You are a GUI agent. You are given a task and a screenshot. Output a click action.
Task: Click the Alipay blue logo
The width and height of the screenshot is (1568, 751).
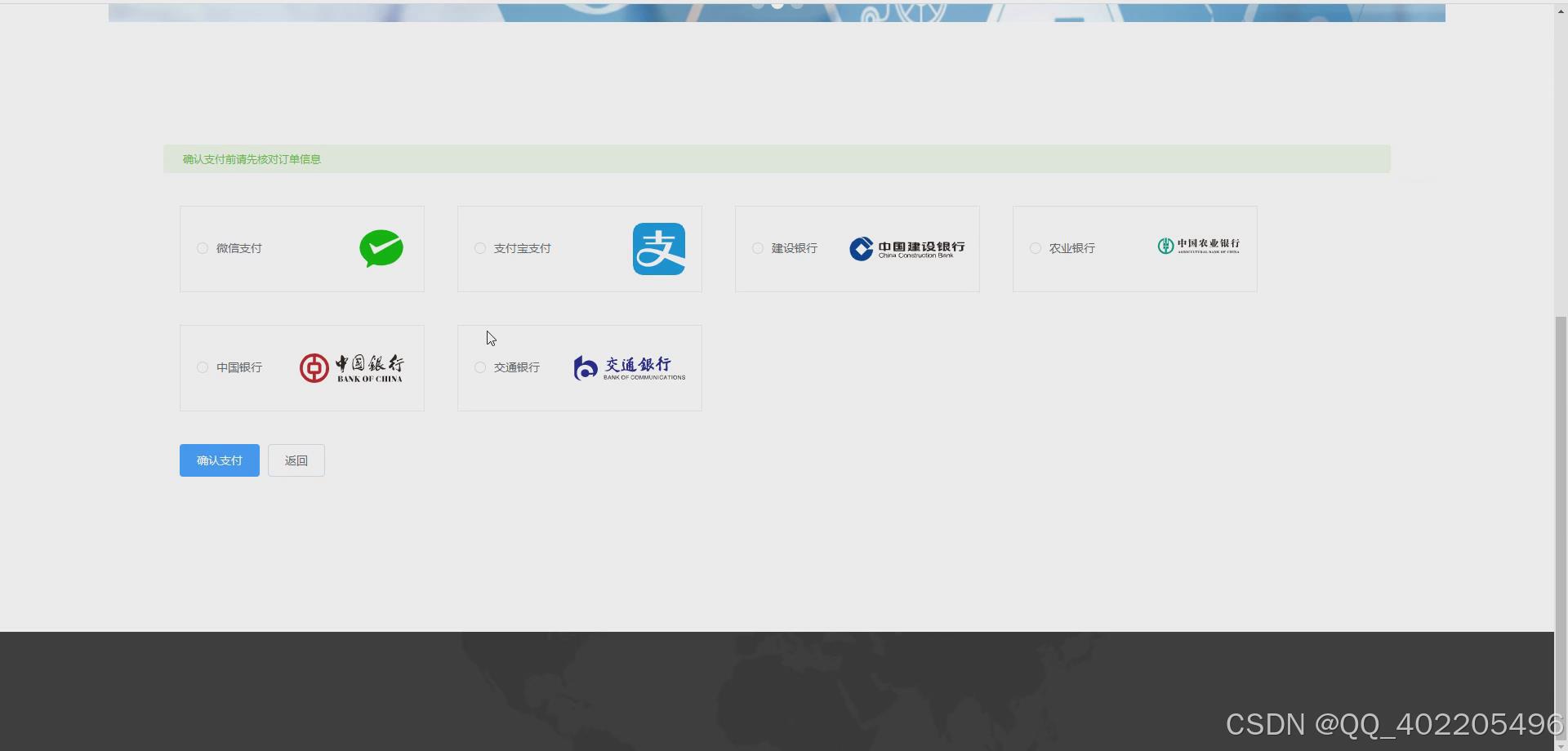(659, 249)
